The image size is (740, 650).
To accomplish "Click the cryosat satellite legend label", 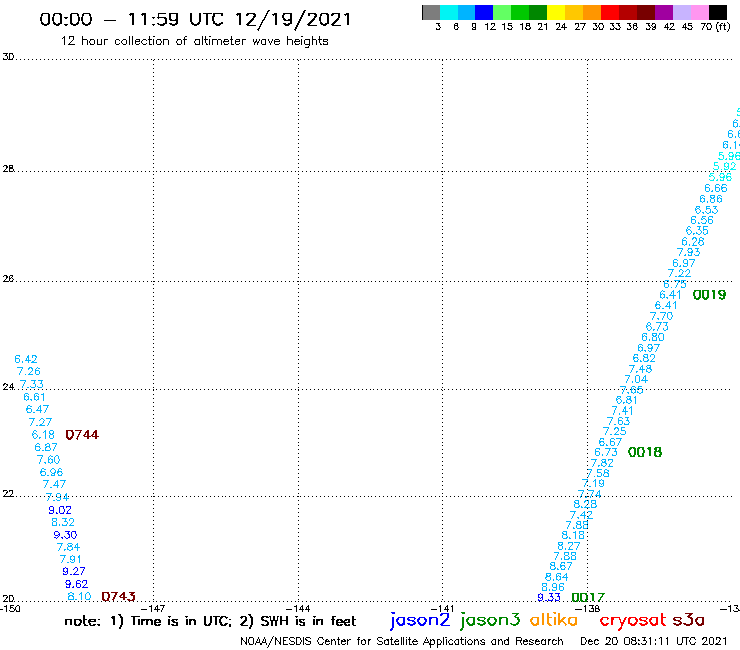I will click(x=632, y=620).
